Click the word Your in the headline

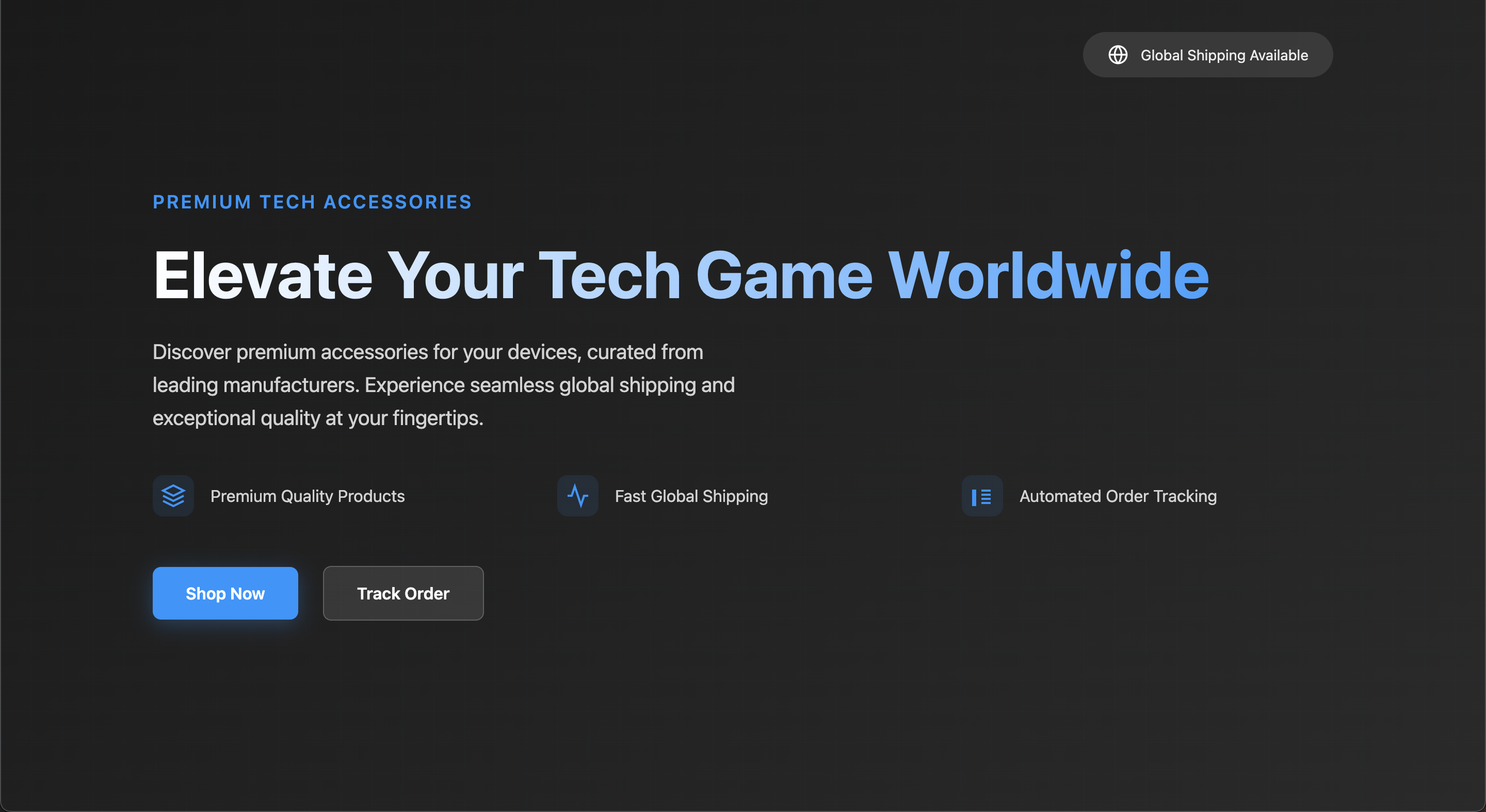(455, 275)
